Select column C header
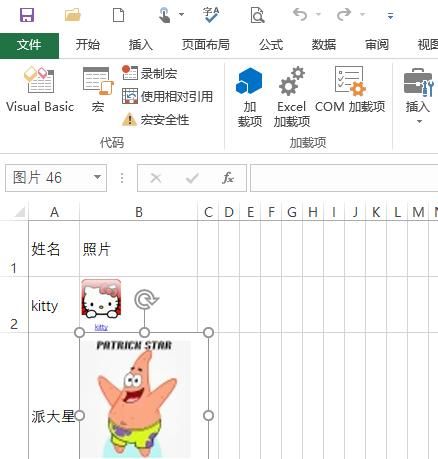This screenshot has height=459, width=438. (x=208, y=212)
